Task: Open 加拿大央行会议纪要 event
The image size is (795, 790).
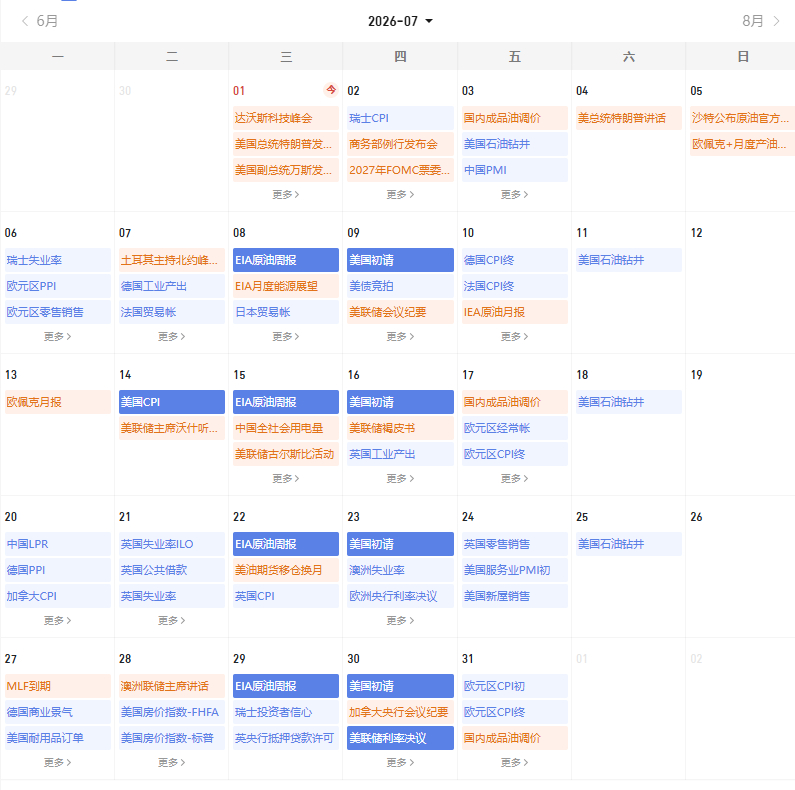Action: 400,712
